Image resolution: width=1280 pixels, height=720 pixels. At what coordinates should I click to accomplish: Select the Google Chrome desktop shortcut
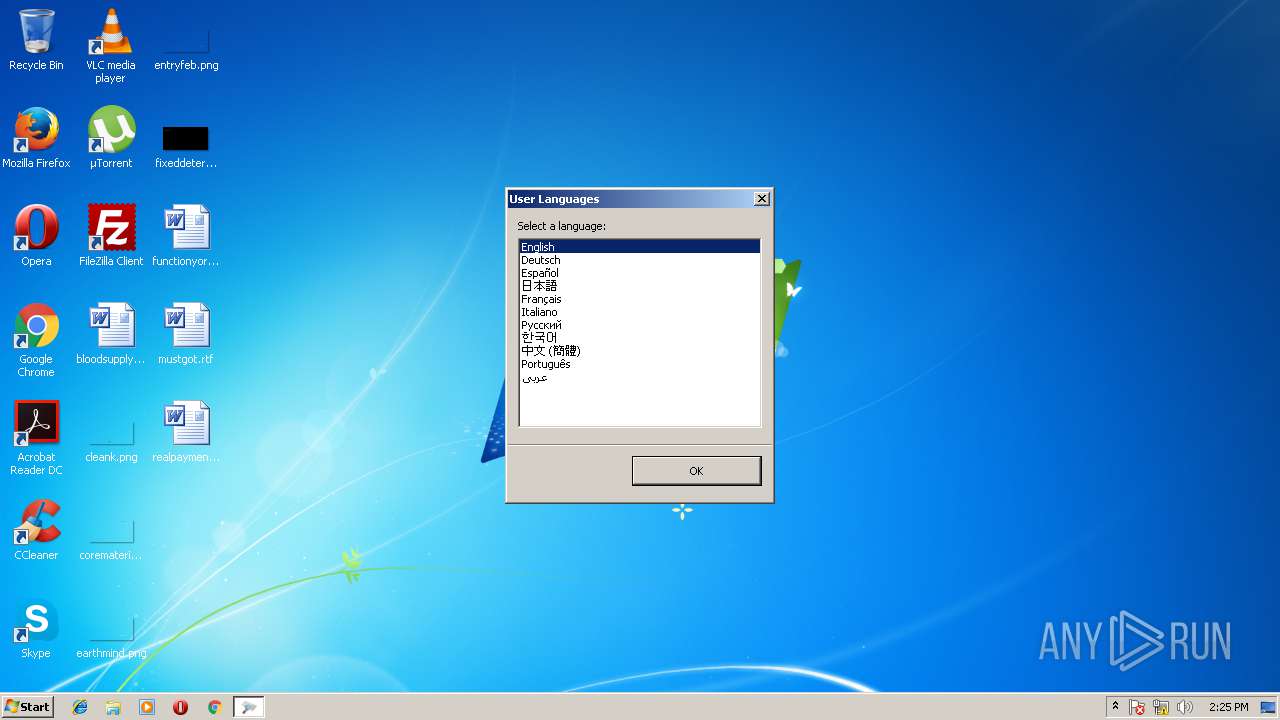point(36,340)
